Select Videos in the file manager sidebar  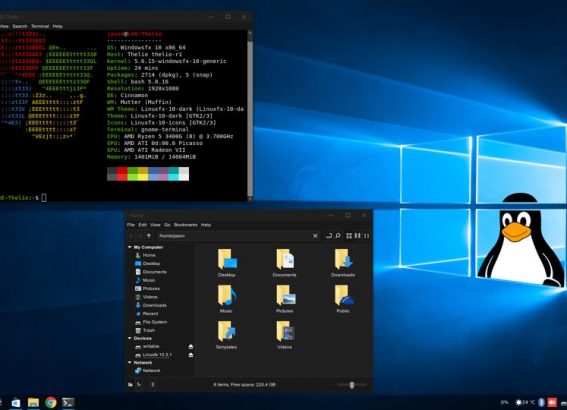146,297
